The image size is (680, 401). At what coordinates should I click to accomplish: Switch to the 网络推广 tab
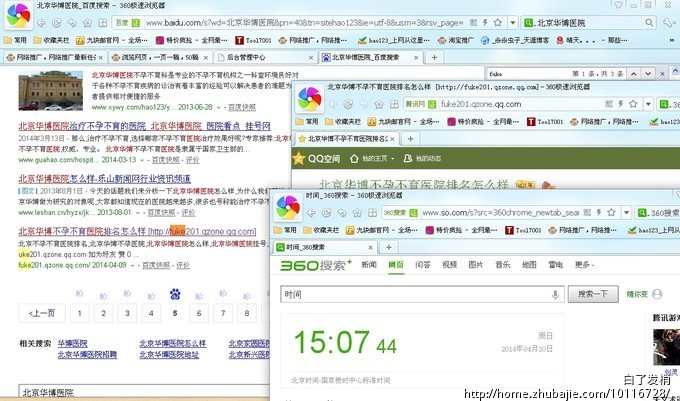coord(54,57)
